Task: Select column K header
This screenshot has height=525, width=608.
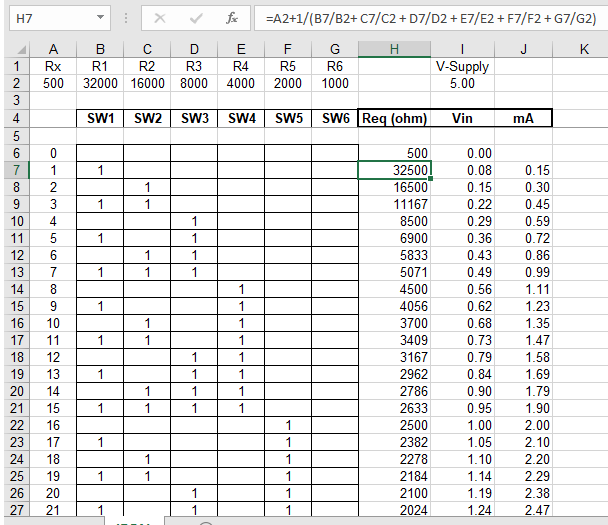Action: coord(584,49)
